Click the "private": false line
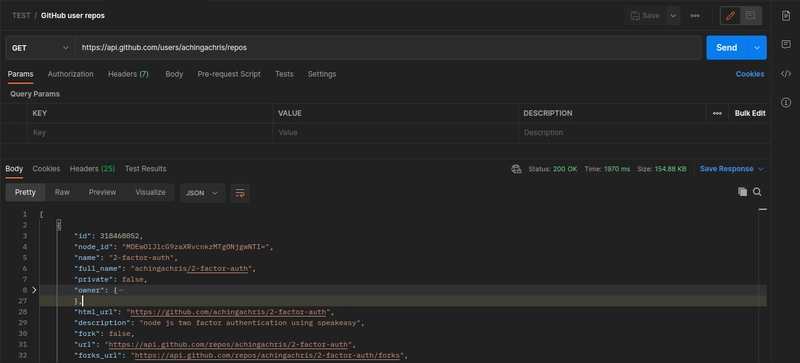800x363 pixels. 110,279
